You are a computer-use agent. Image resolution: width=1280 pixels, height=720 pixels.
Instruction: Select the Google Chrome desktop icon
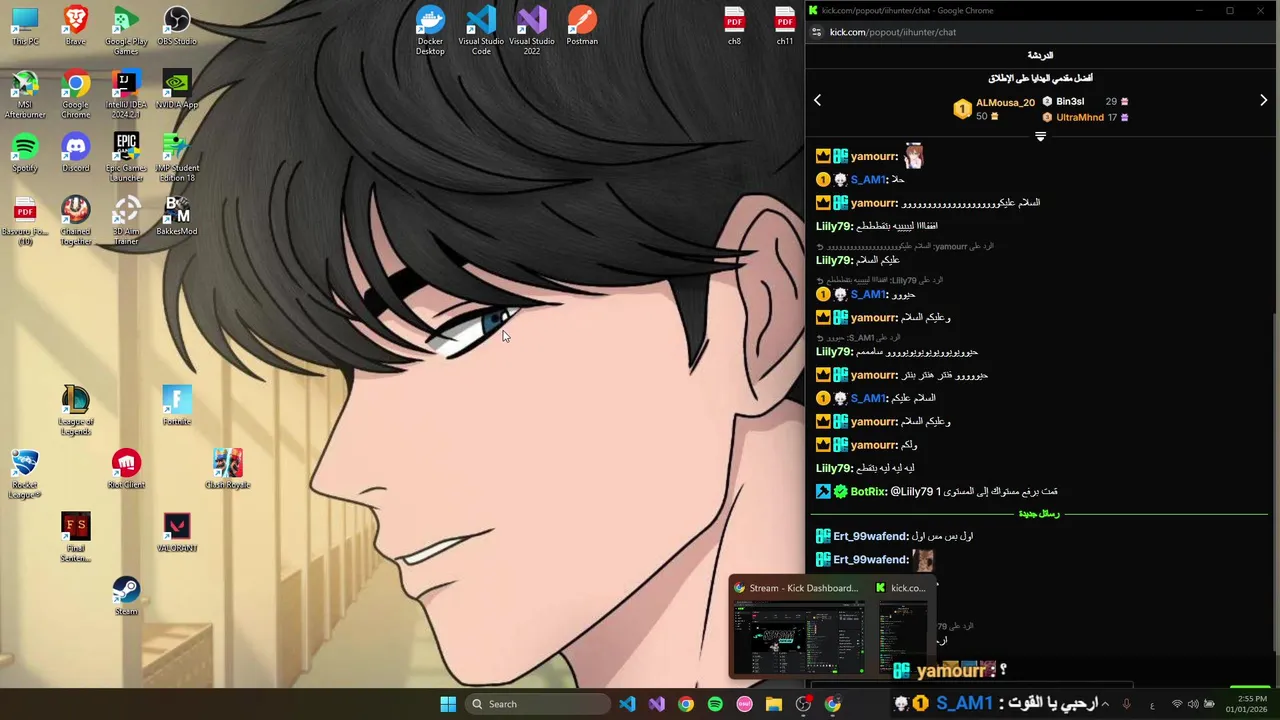point(75,94)
